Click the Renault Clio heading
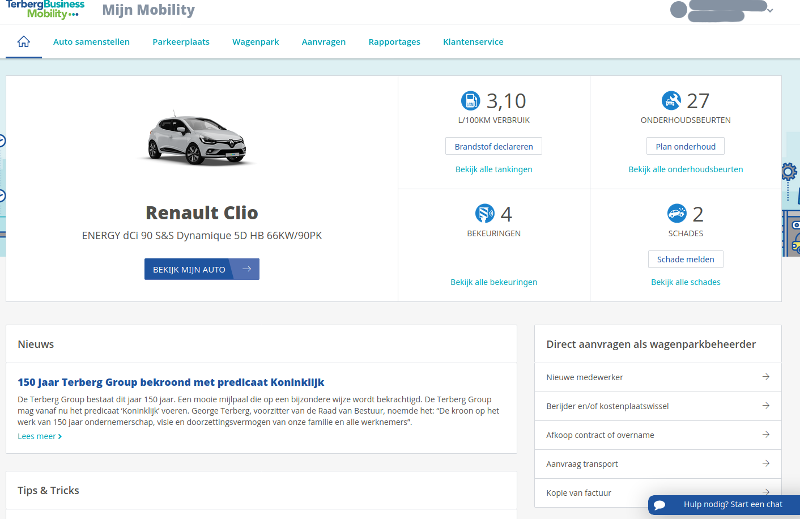Screen dimensions: 800x519 tap(202, 212)
